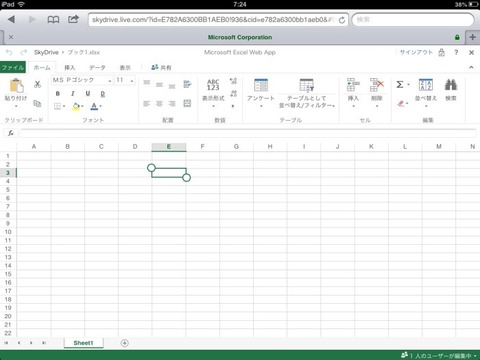Viewport: 480px width, 360px height.
Task: Focus the formula bar input
Action: click(248, 133)
